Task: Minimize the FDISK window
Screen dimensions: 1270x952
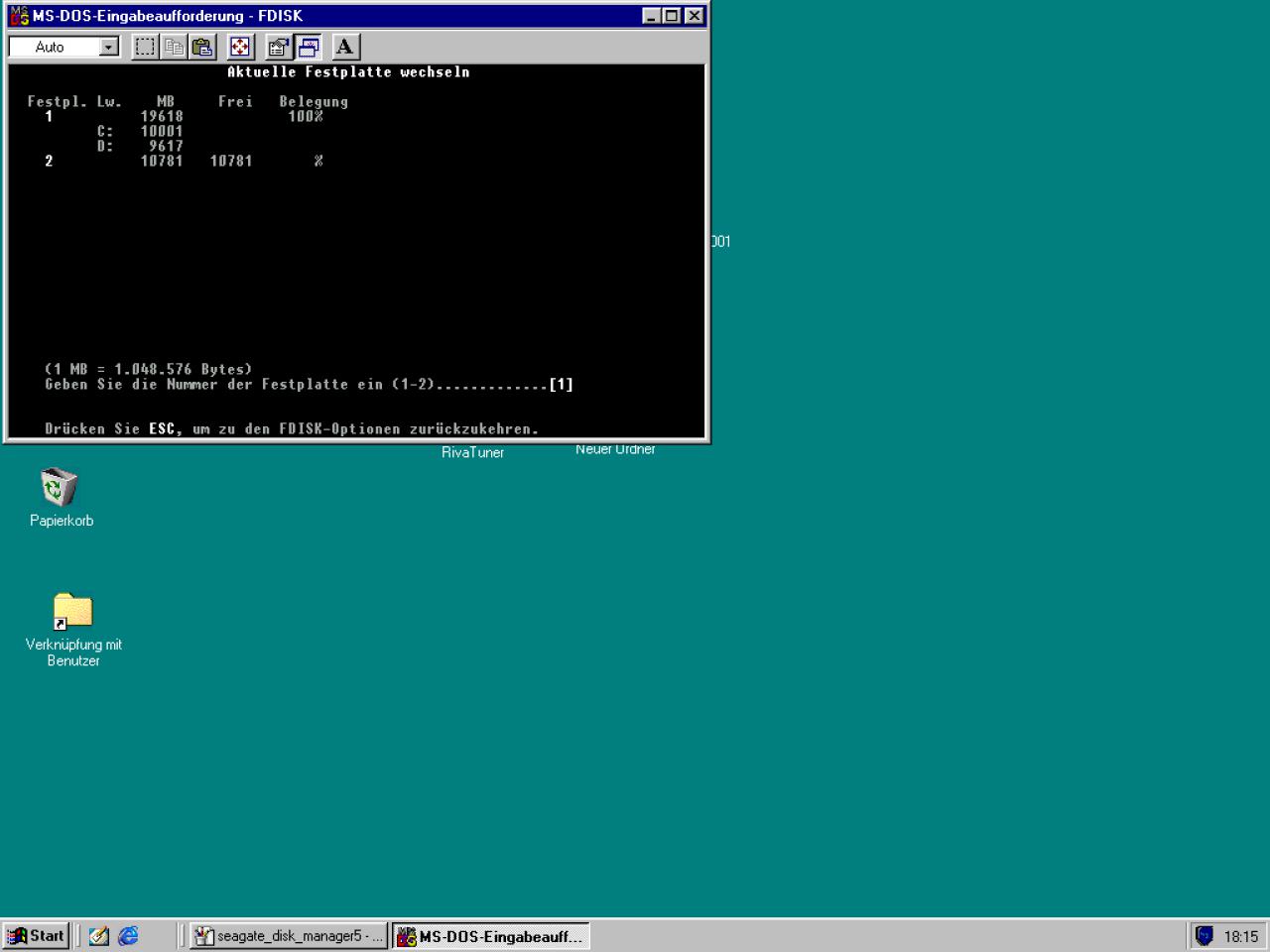Action: pos(651,16)
